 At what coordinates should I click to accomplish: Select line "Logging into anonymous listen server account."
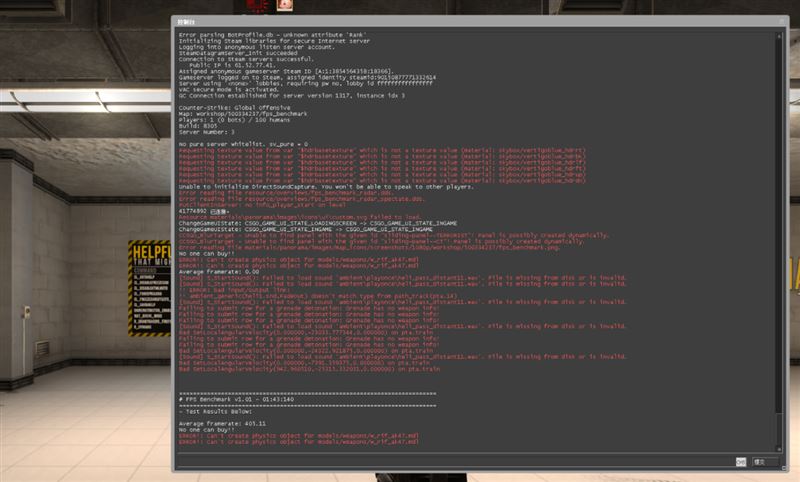click(x=257, y=47)
